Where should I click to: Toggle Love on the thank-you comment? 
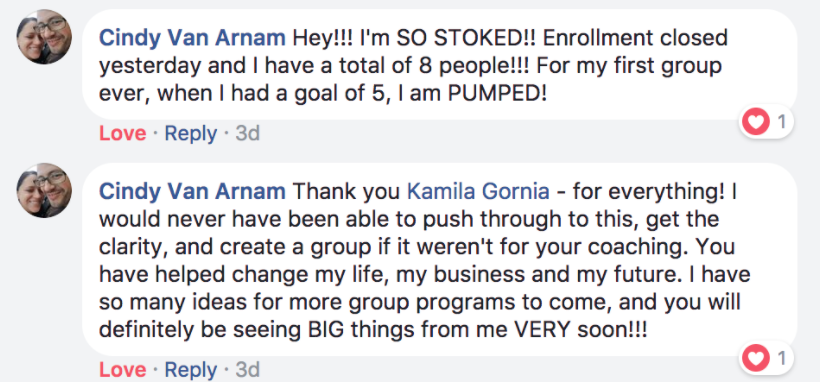pos(122,370)
